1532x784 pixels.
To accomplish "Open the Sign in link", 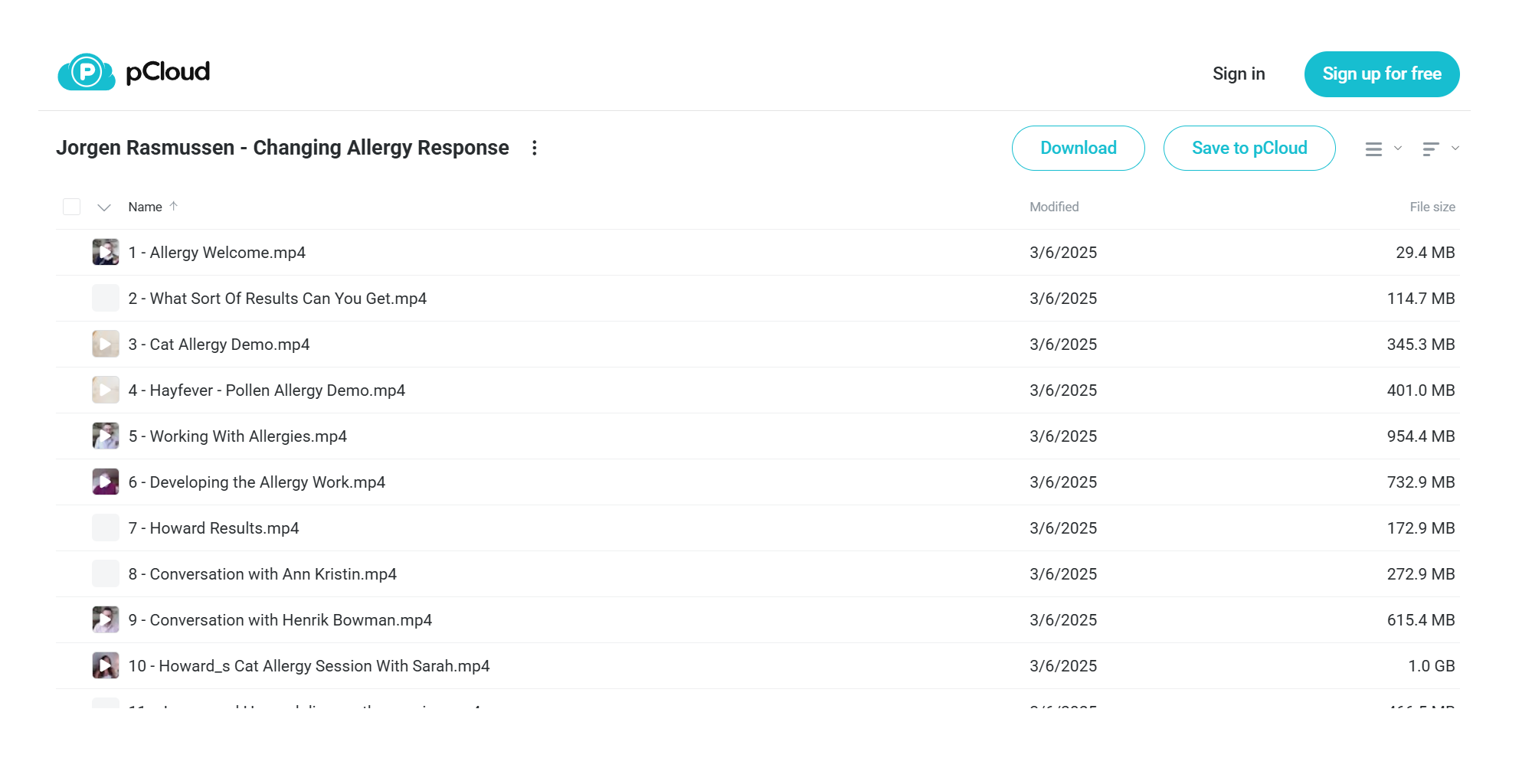I will [1239, 73].
